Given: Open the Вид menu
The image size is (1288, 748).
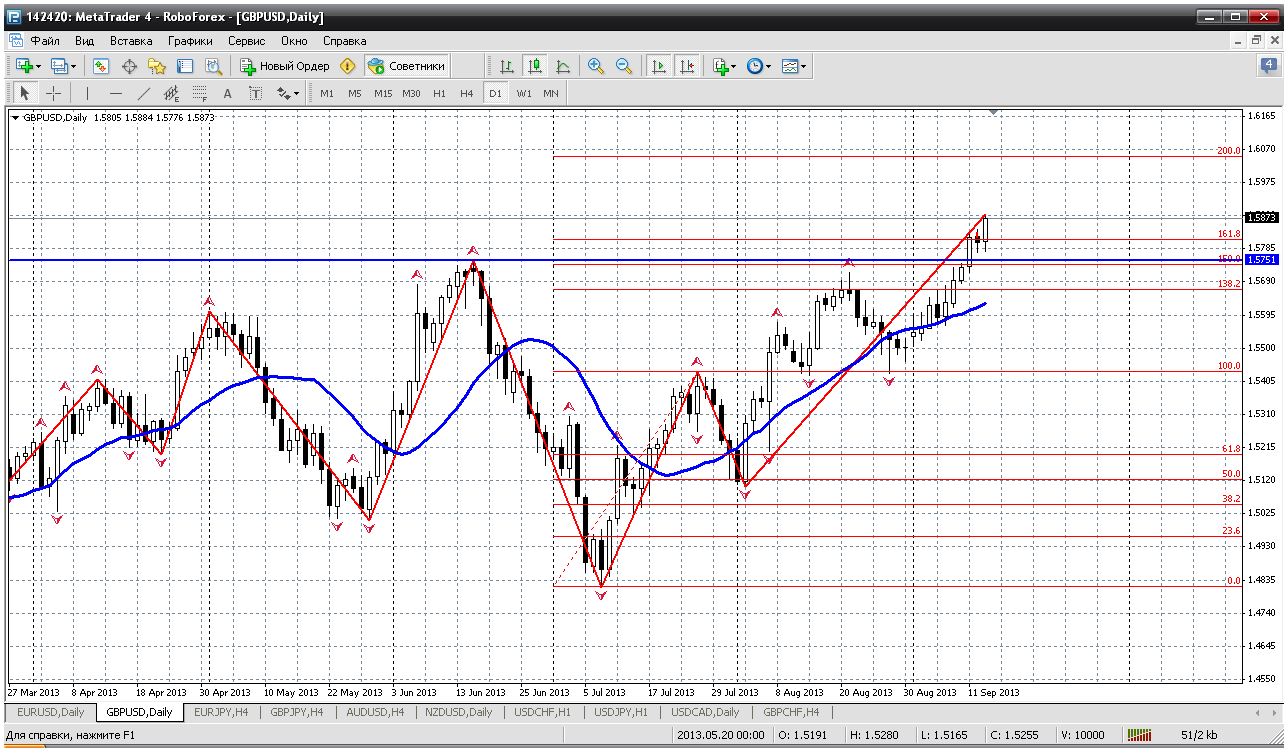Looking at the screenshot, I should tap(84, 41).
